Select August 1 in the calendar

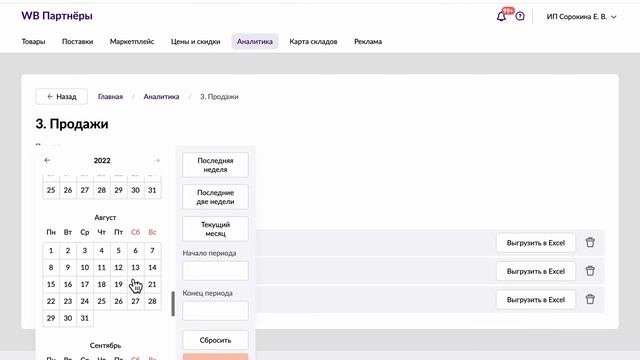click(51, 251)
